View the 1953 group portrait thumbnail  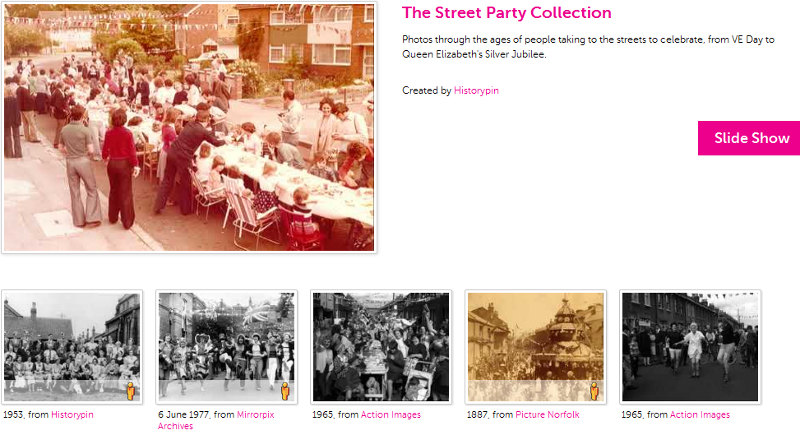click(x=72, y=347)
